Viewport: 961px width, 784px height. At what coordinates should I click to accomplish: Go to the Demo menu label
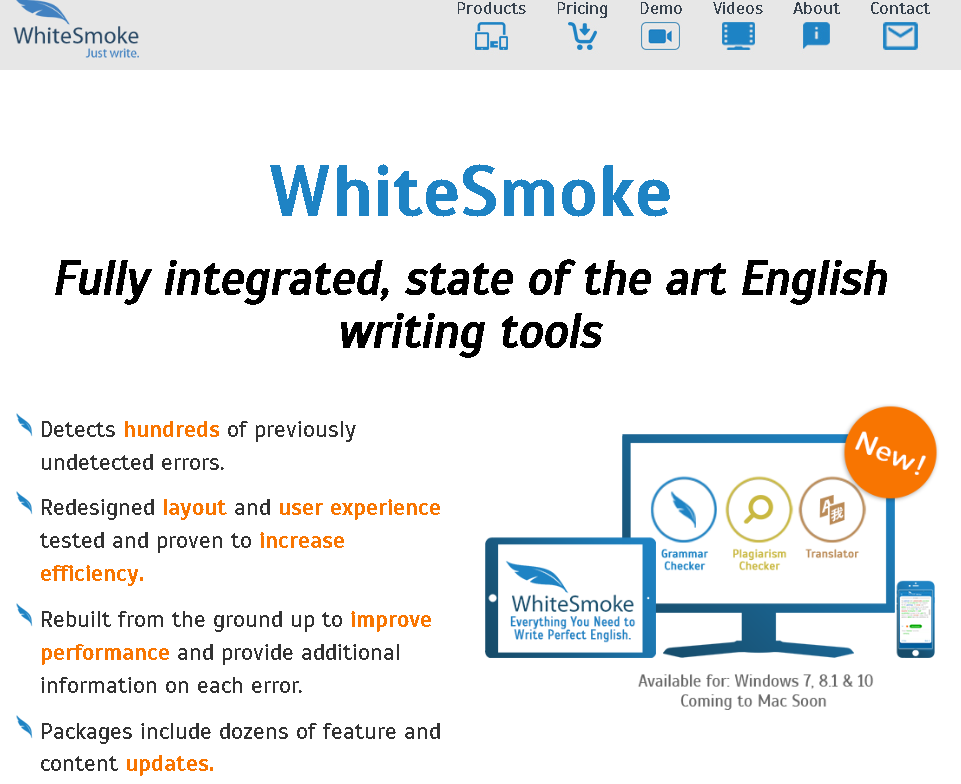click(661, 9)
